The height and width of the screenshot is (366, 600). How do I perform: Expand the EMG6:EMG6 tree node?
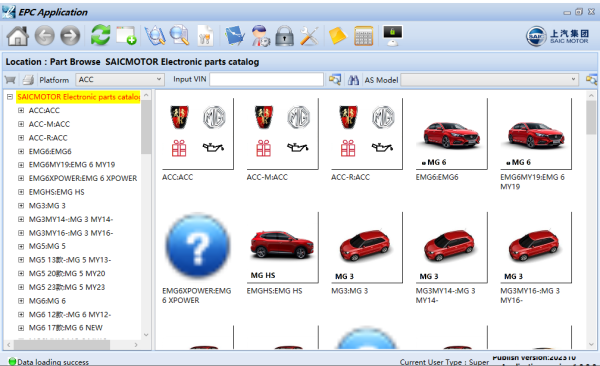(x=21, y=151)
